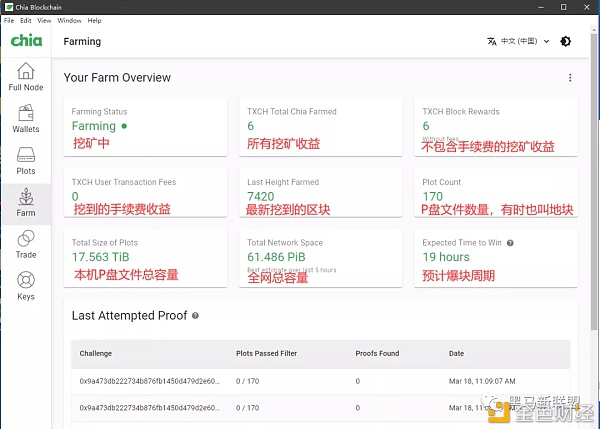Close the Chia Blockchain window
The image size is (600, 429).
[x=587, y=7]
